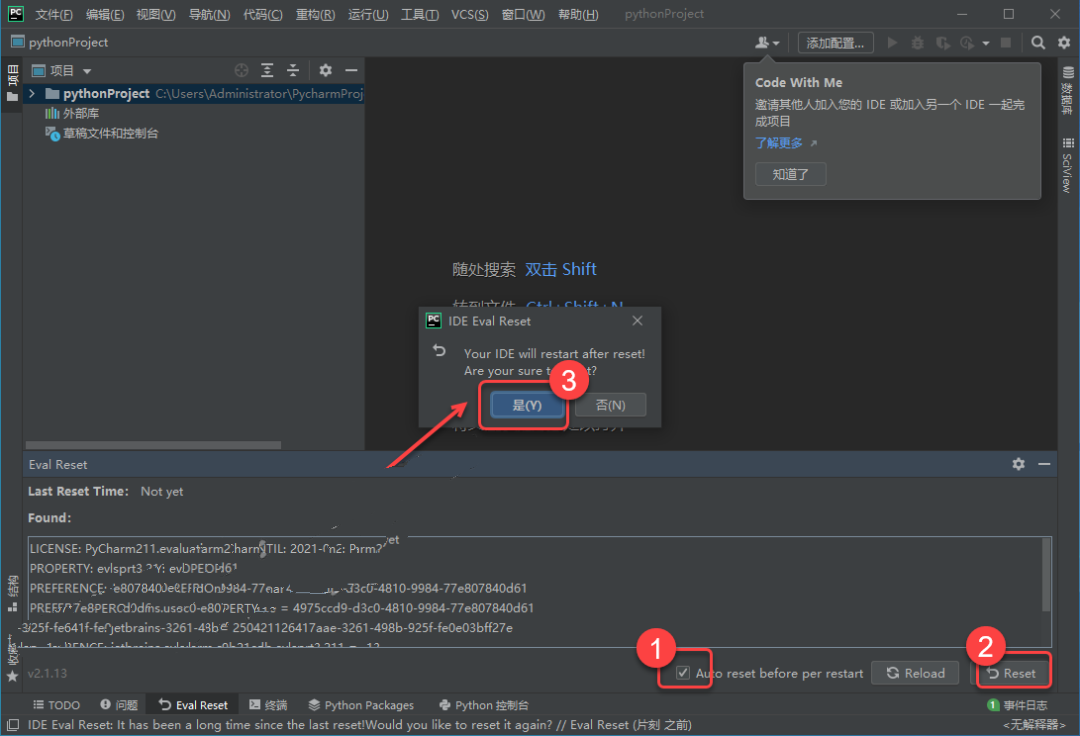This screenshot has width=1080, height=736.
Task: Click the <无解释器> interpreter selector
Action: pyautogui.click(x=1034, y=724)
